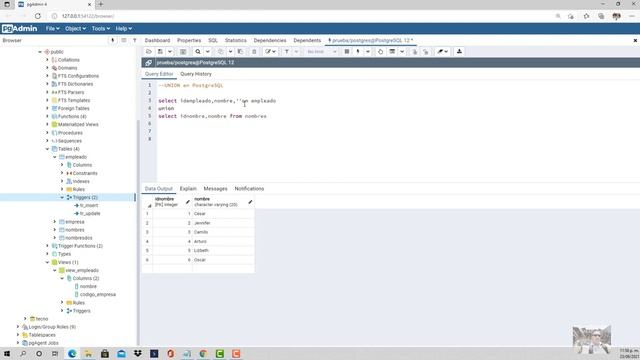The image size is (640, 360).
Task: Open the File menu
Action: point(52,29)
